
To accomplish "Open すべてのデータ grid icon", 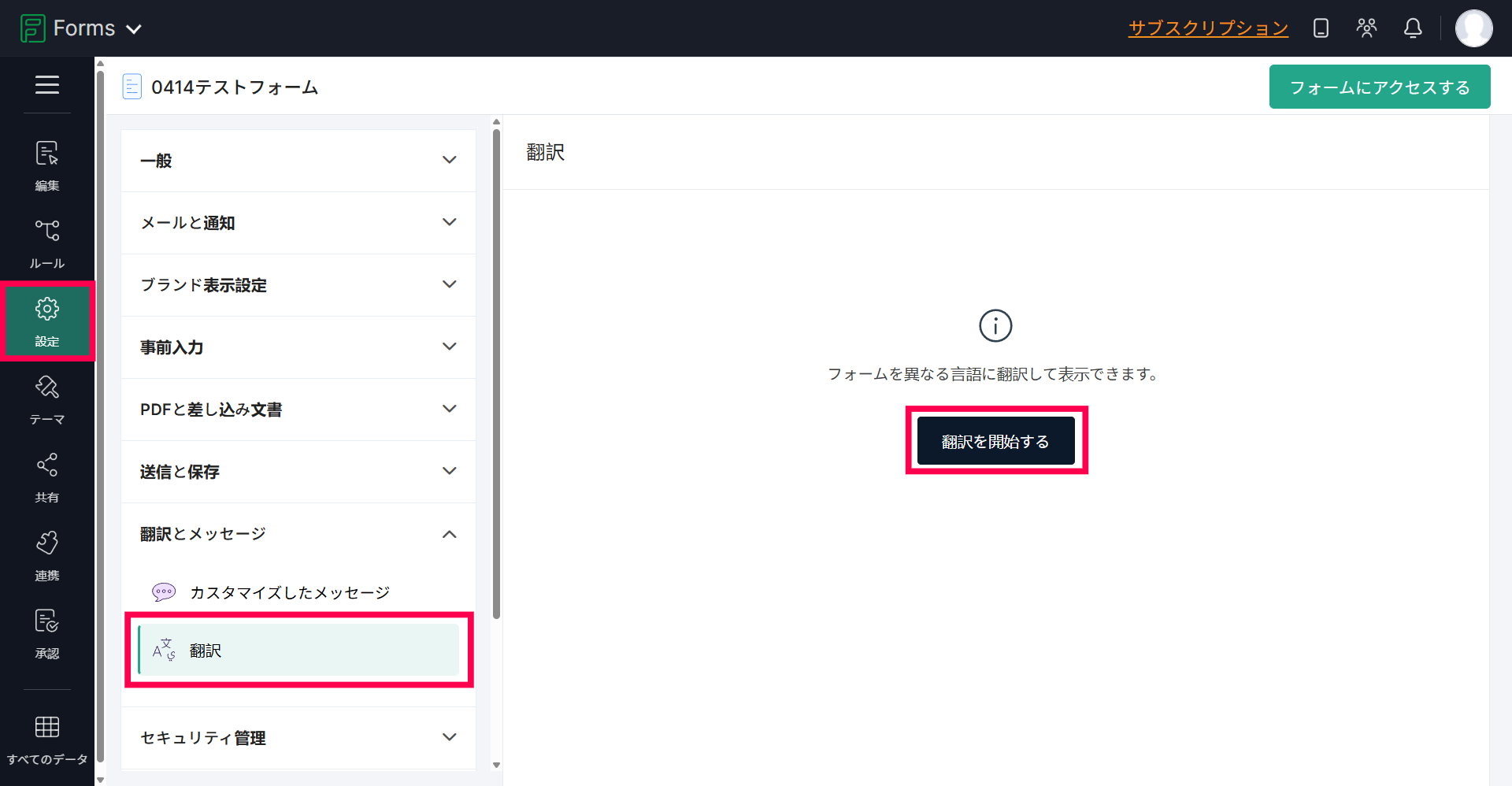I will click(46, 738).
